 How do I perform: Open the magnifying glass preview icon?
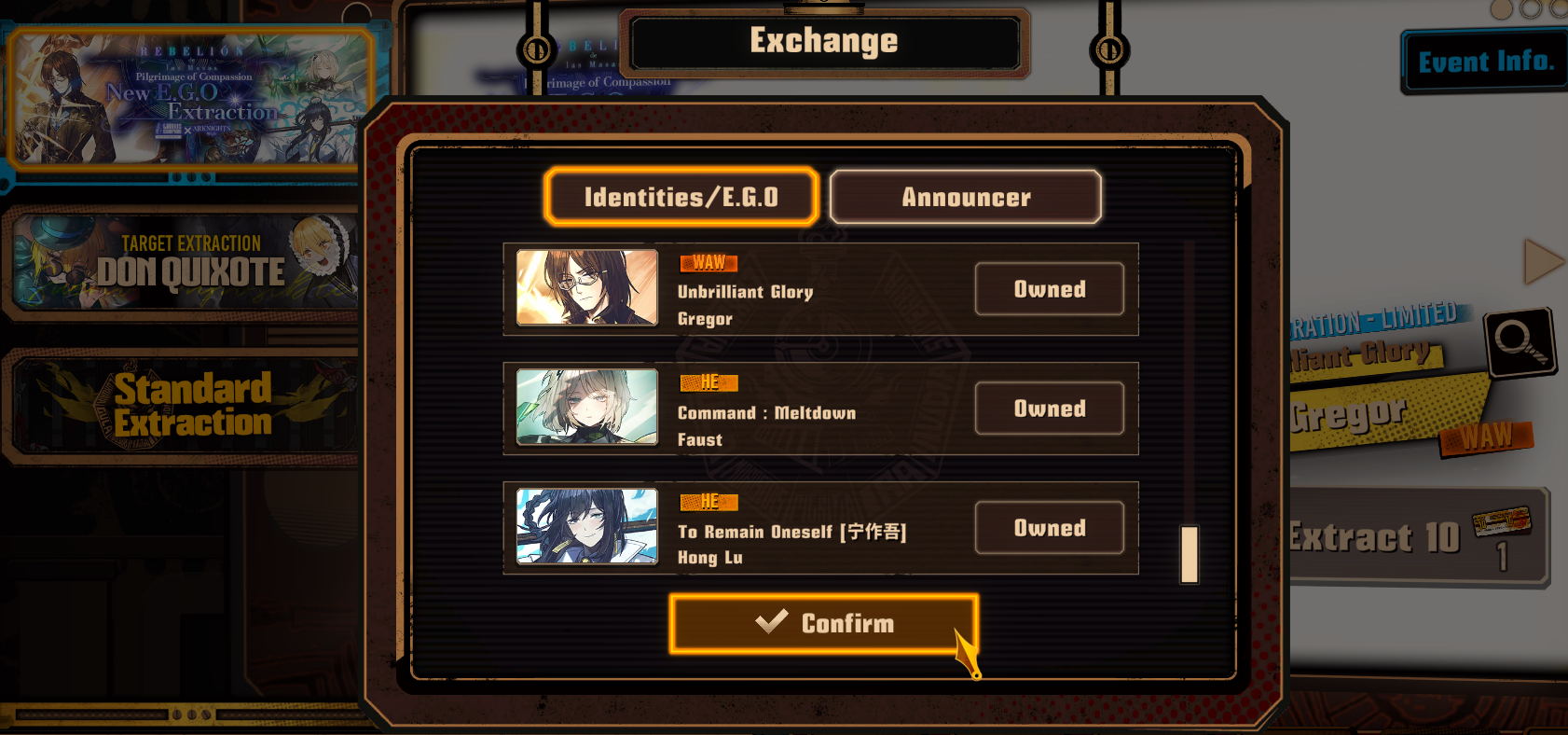(1521, 342)
